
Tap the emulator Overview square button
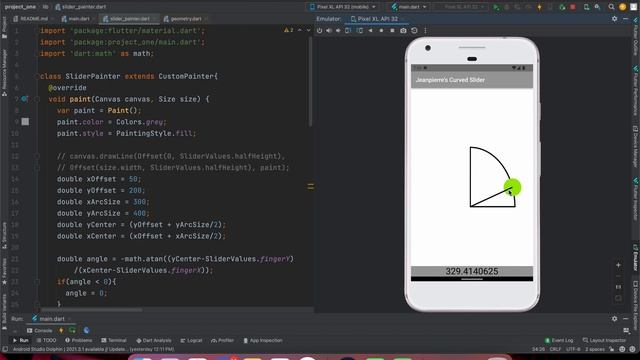click(392, 31)
